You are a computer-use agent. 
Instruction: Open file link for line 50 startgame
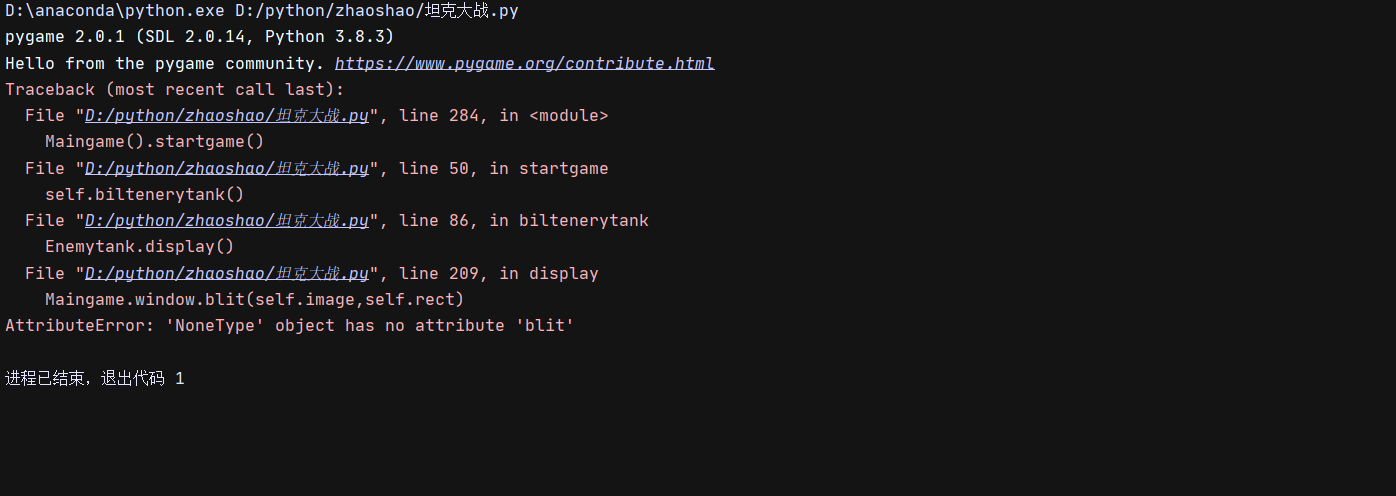[227, 168]
